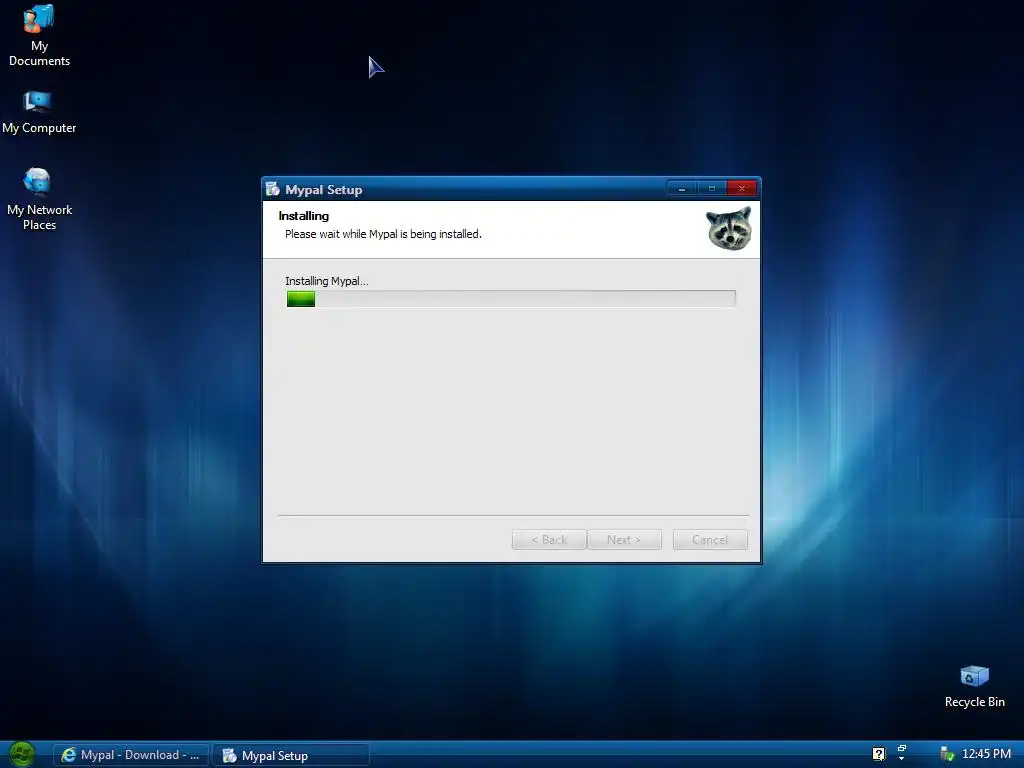Click the disabled maximize button of Mypal Setup
The image size is (1024, 768).
[x=712, y=189]
